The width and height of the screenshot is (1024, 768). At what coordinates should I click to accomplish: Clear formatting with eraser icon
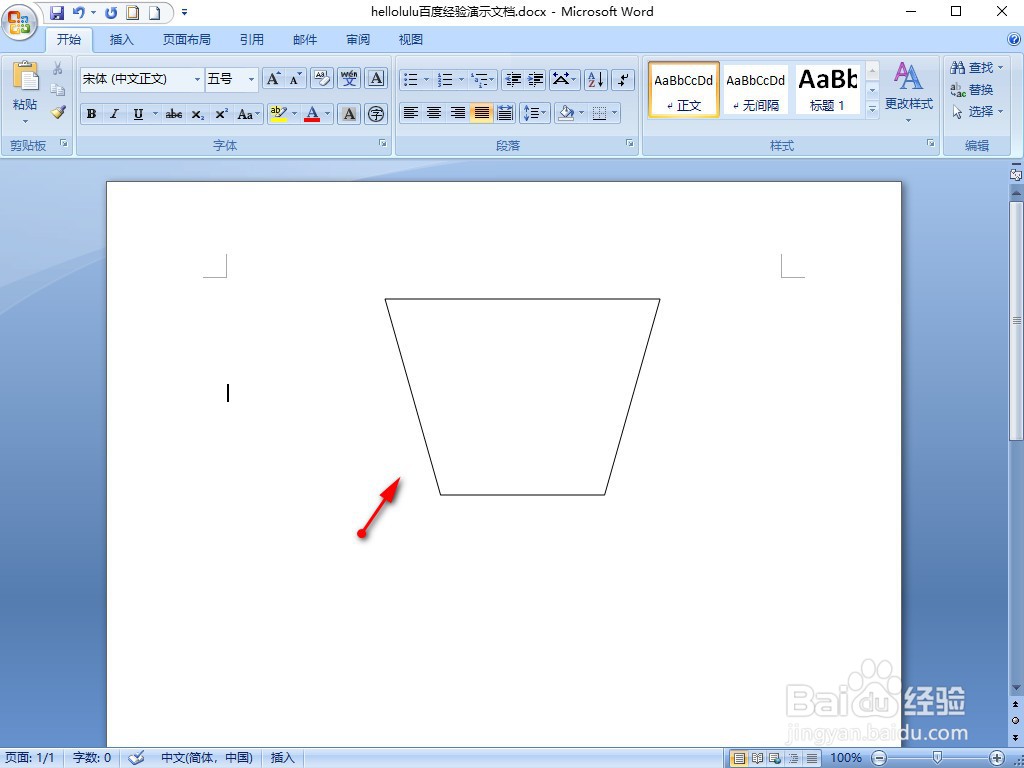[321, 79]
